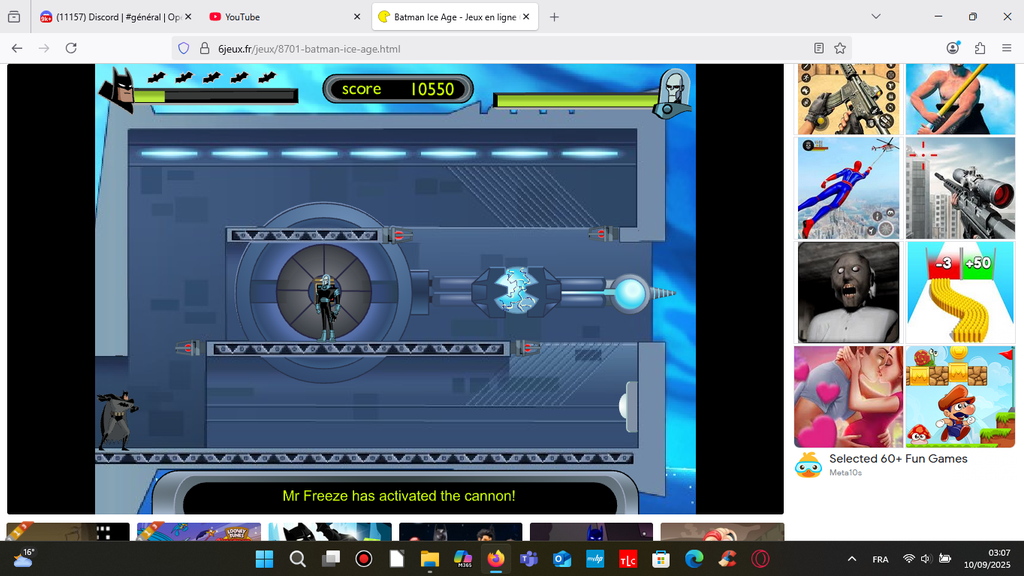Screen dimensions: 1024x576
Task: Switch to the Discord #général tab
Action: (110, 17)
